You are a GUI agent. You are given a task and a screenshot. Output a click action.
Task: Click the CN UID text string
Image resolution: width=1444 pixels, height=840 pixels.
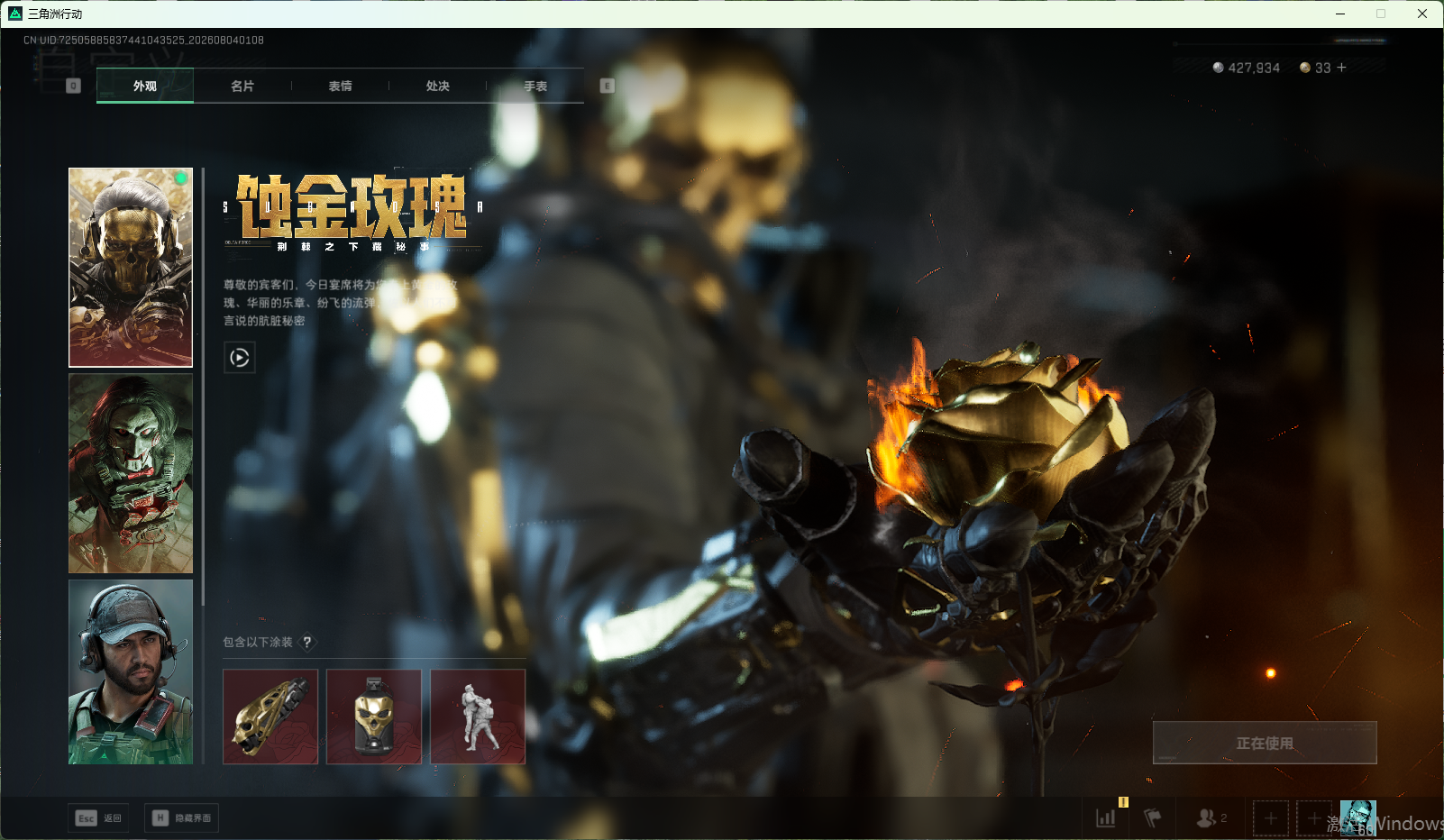pyautogui.click(x=143, y=41)
